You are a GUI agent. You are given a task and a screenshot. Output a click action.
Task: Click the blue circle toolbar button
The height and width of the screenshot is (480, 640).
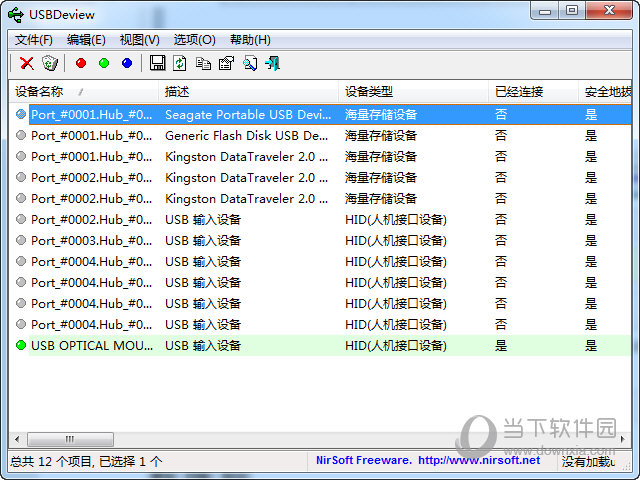tap(127, 63)
